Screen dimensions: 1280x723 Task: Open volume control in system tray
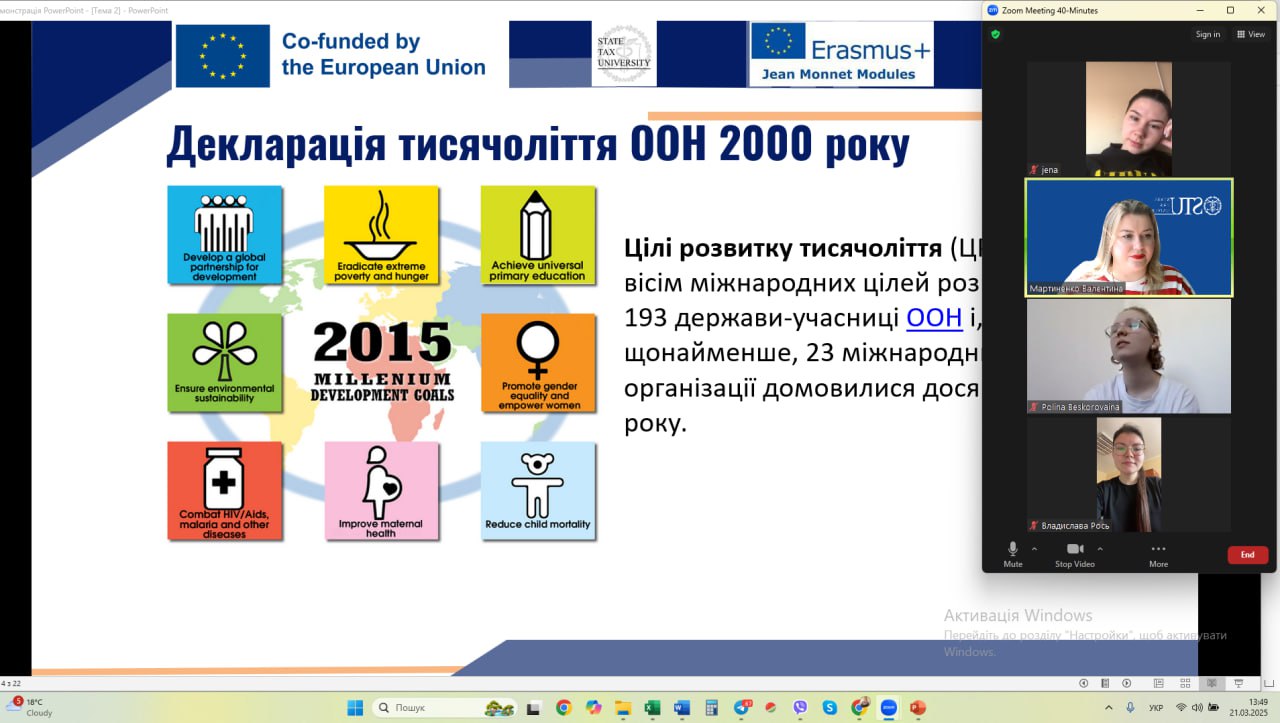pyautogui.click(x=1197, y=707)
